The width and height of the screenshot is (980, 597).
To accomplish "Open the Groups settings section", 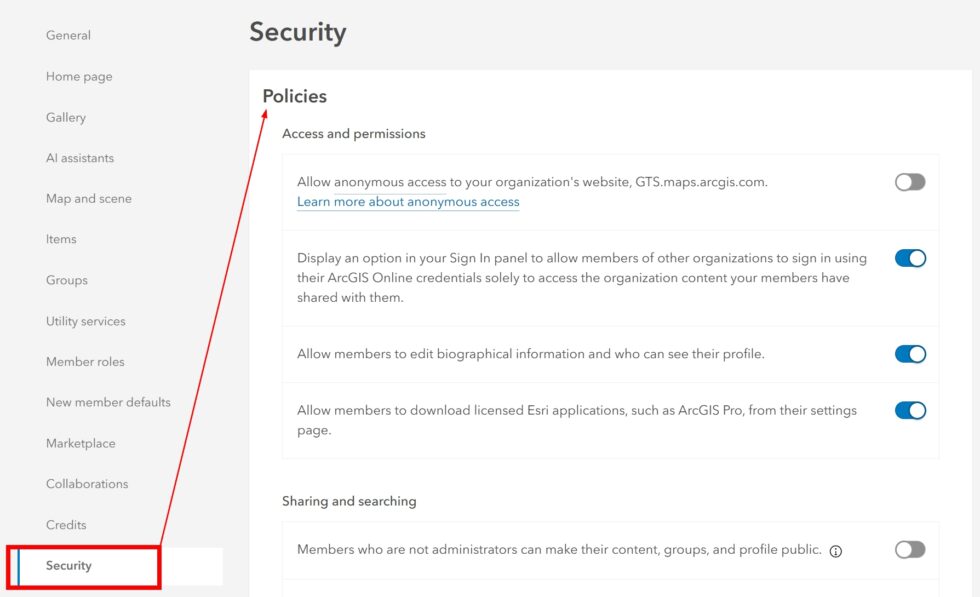I will tap(66, 280).
